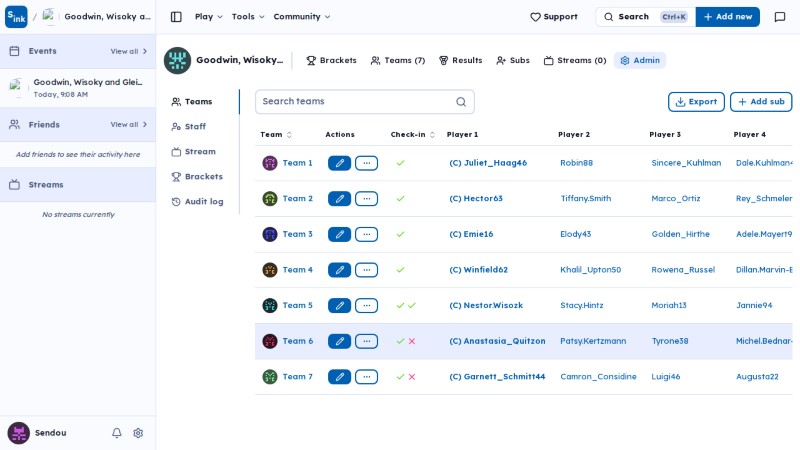Screen dimensions: 800x450
Task: Click View all next to Events
Action: click(x=129, y=52)
